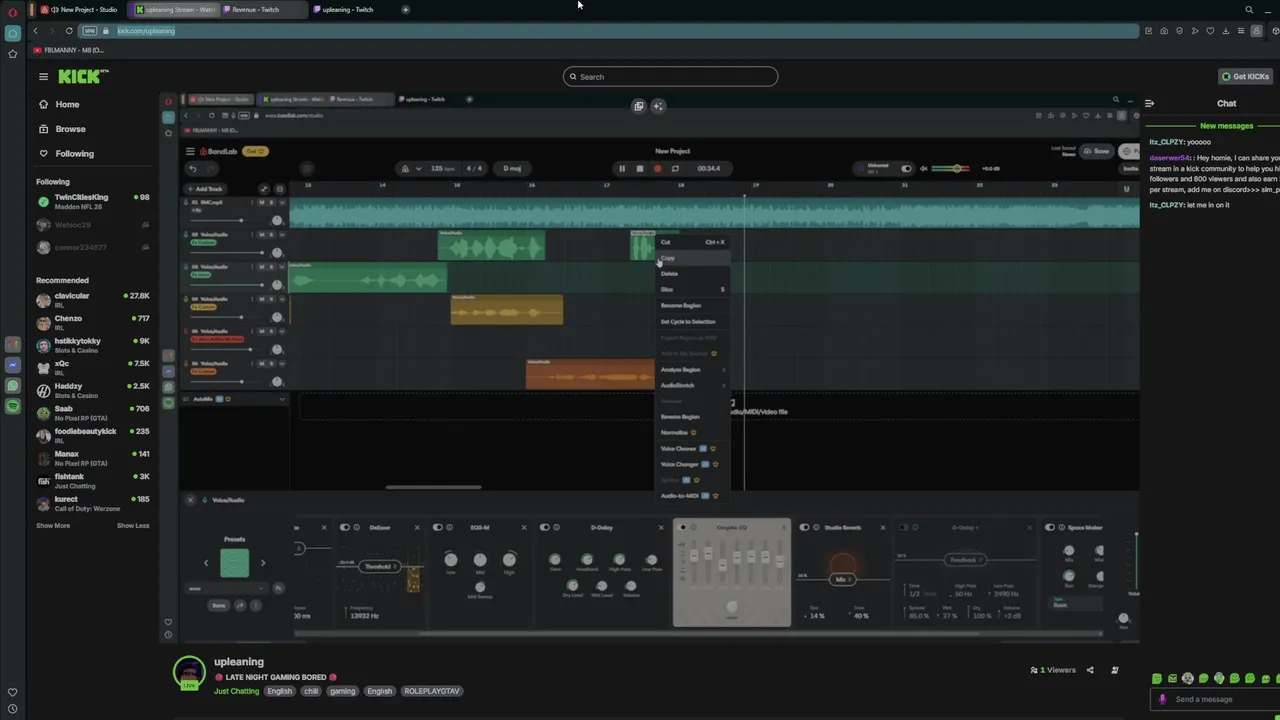Image resolution: width=1280 pixels, height=720 pixels.
Task: Remove the DeEsser effect with X
Action: pos(417,527)
